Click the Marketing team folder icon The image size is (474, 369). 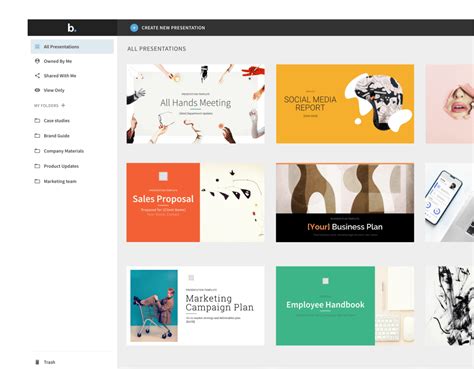point(37,181)
